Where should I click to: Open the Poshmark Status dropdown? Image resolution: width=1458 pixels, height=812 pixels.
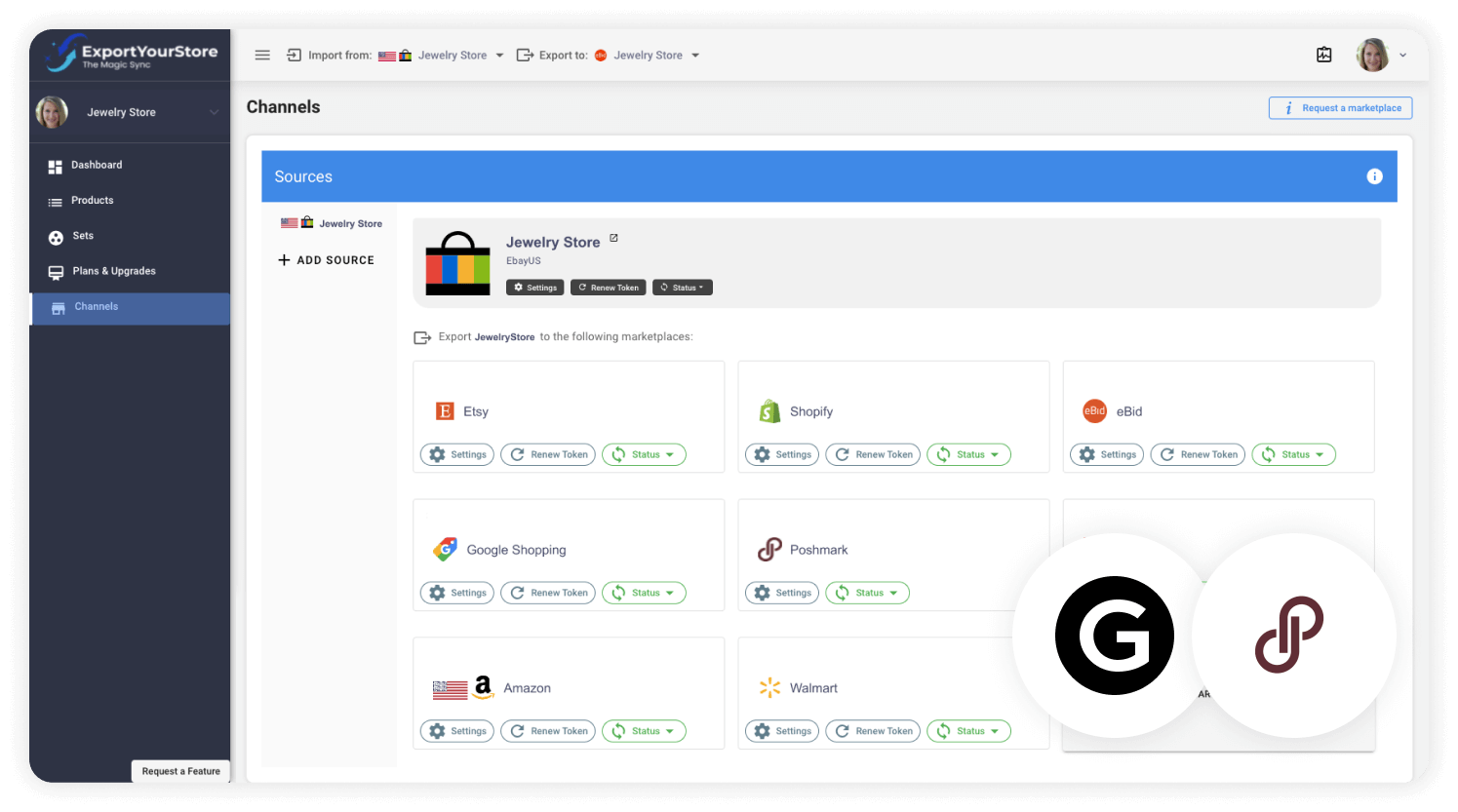click(x=867, y=593)
